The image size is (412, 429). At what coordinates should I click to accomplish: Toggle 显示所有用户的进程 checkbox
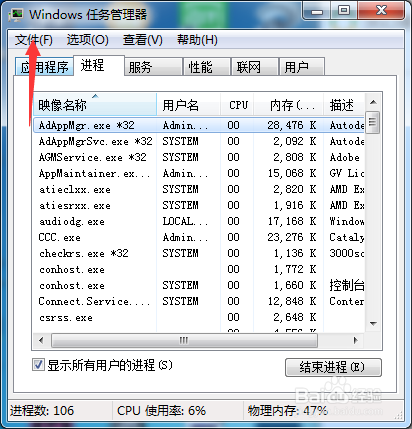pyautogui.click(x=38, y=364)
